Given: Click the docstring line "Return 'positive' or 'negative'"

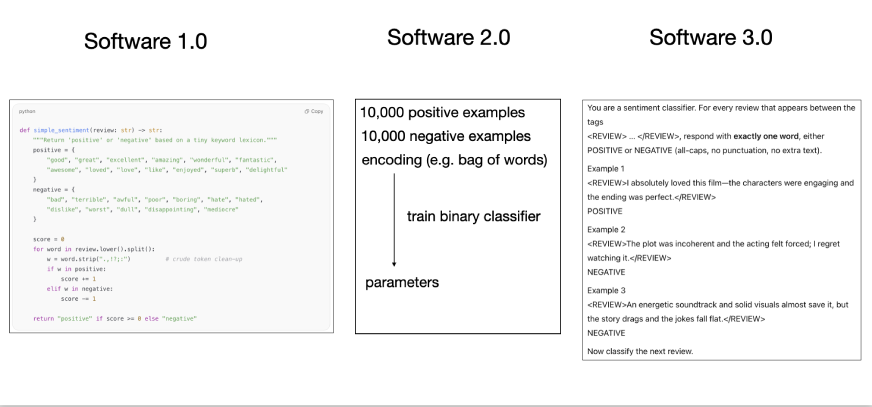Looking at the screenshot, I should 155,140.
